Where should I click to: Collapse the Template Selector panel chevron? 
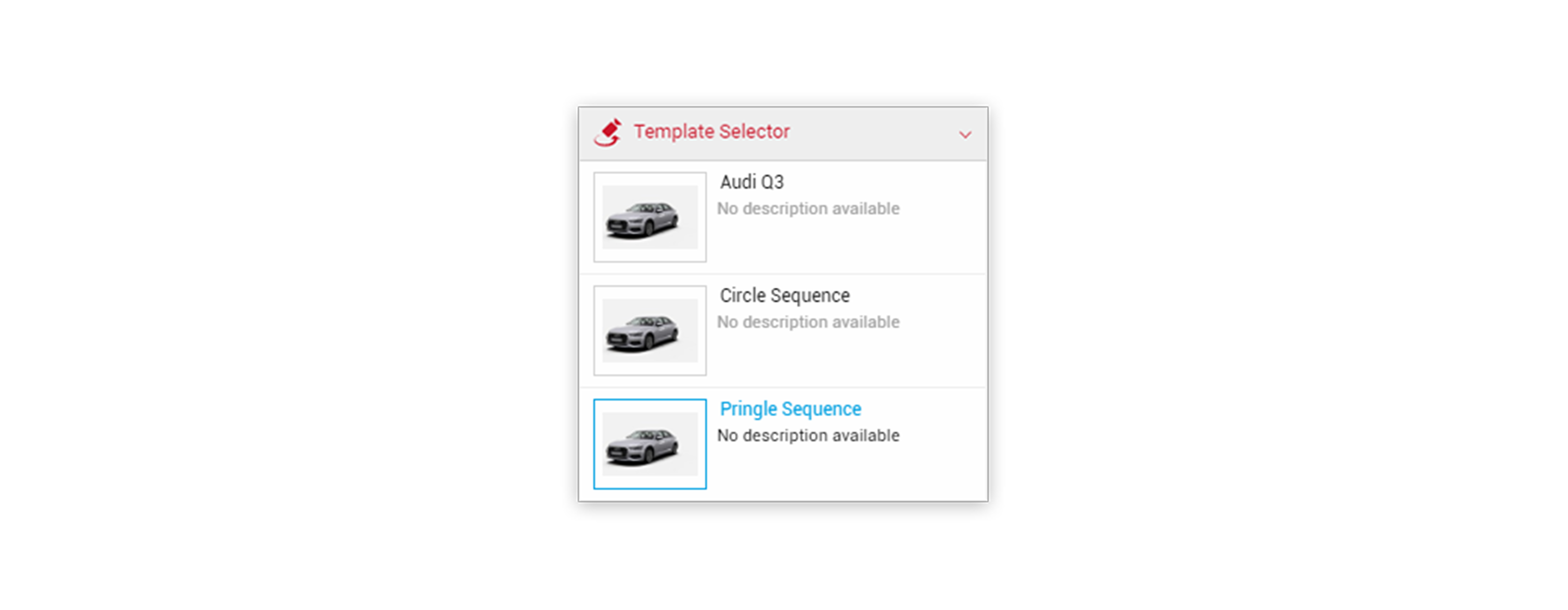(x=965, y=135)
